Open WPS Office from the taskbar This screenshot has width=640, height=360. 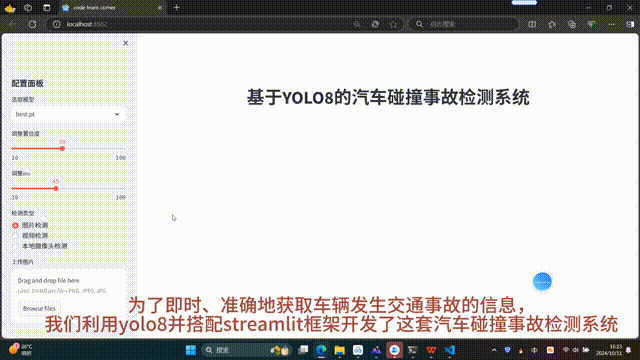click(x=431, y=350)
